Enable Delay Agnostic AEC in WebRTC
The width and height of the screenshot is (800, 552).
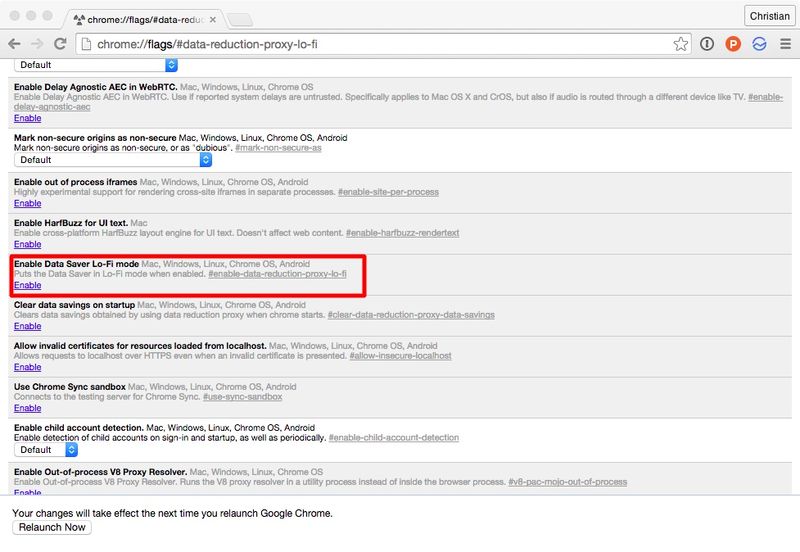[x=28, y=118]
